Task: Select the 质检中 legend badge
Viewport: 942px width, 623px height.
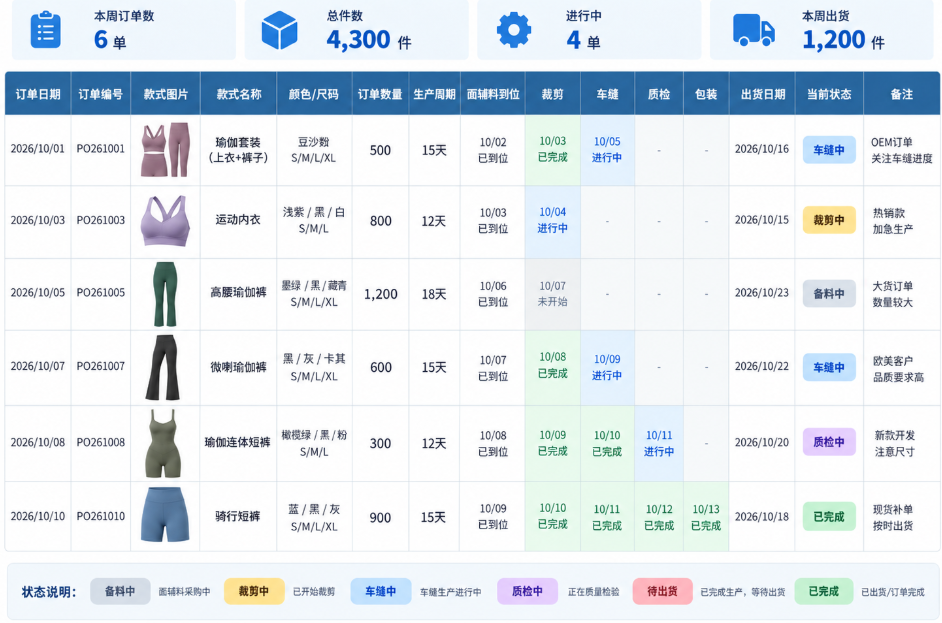Action: [x=527, y=591]
